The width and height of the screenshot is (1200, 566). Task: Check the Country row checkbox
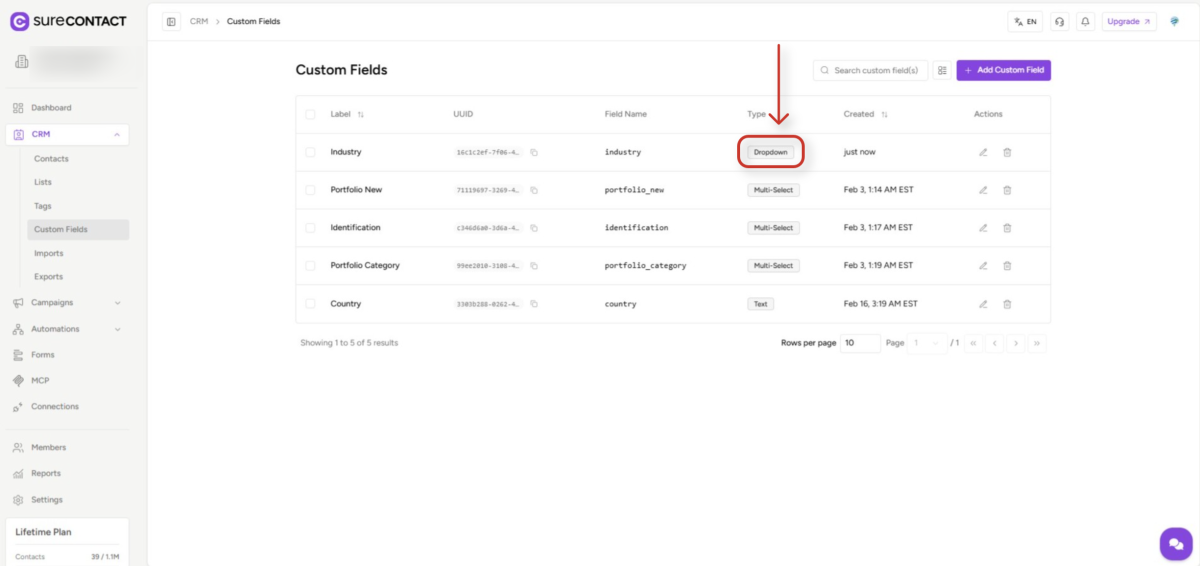tap(310, 304)
